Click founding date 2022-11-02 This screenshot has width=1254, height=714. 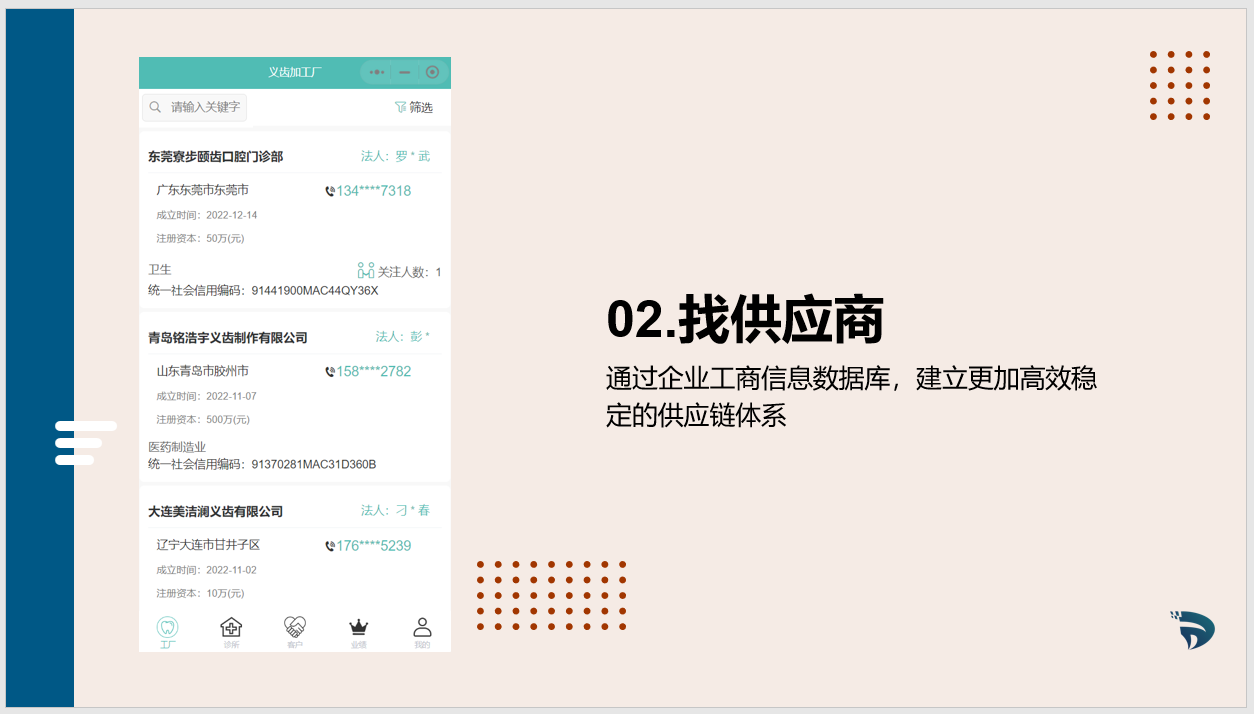(232, 571)
